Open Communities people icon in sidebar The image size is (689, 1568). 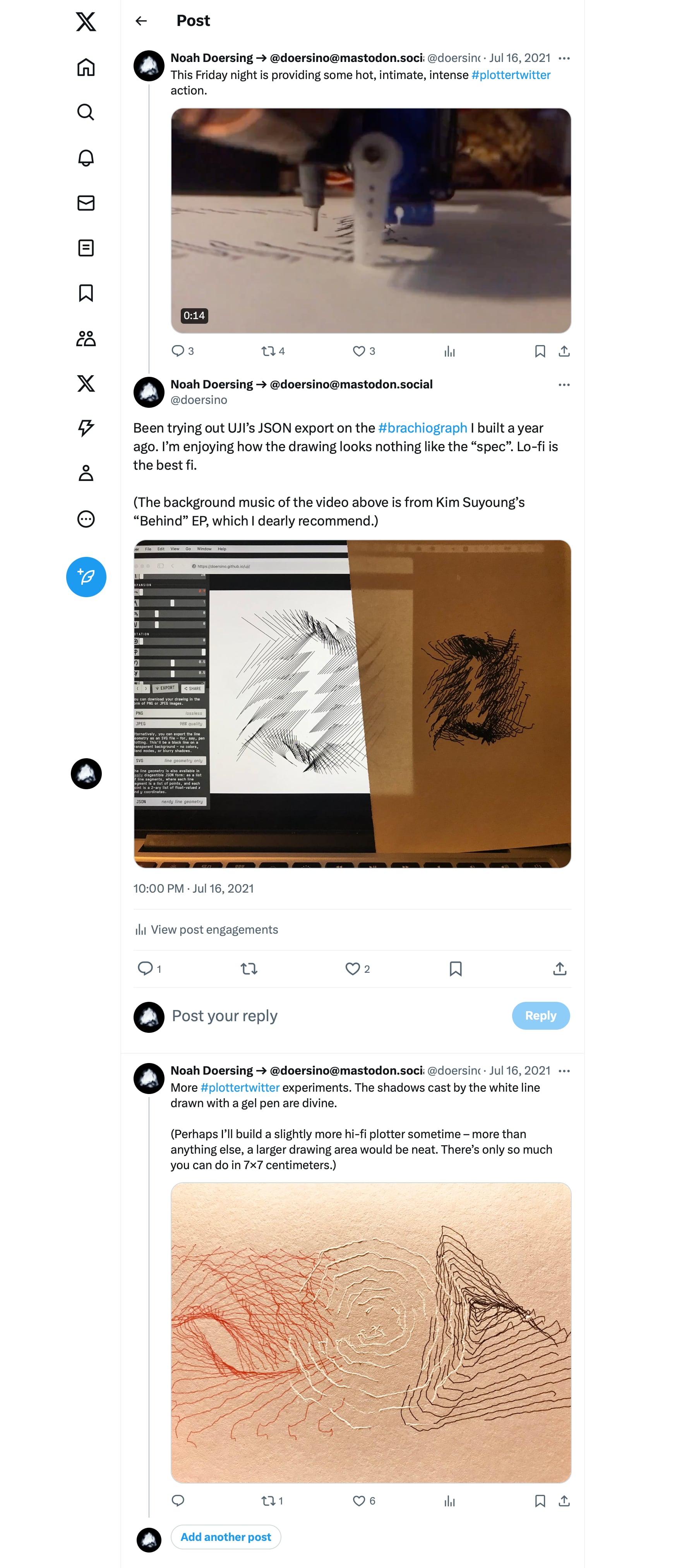86,338
